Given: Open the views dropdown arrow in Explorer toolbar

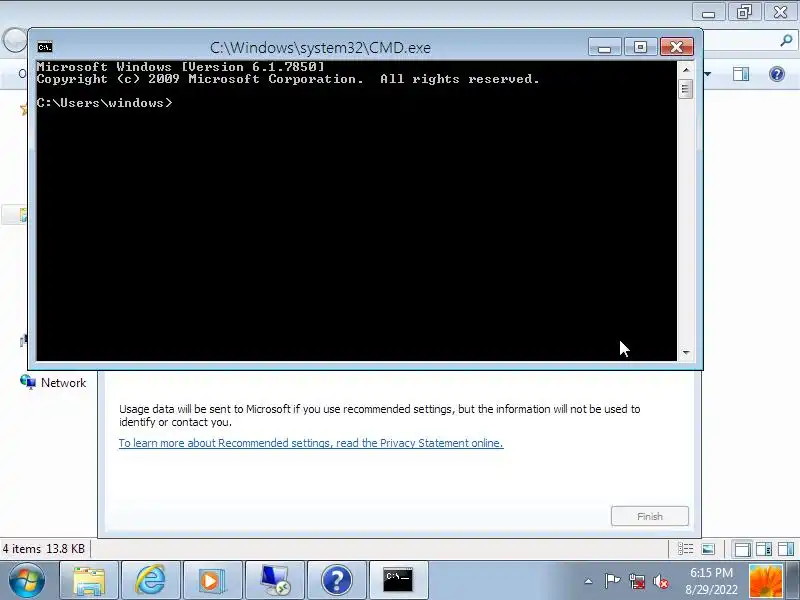Looking at the screenshot, I should [708, 74].
